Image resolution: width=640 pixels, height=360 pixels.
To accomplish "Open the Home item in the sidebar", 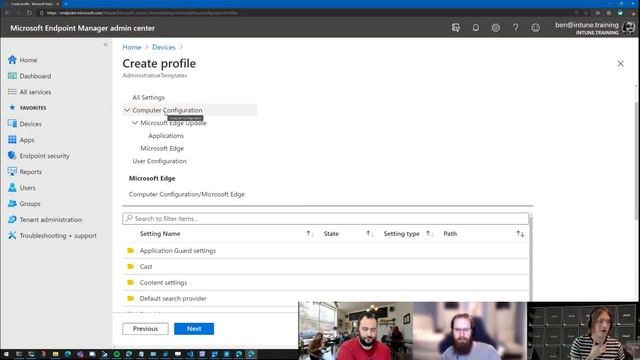I will click(x=28, y=60).
